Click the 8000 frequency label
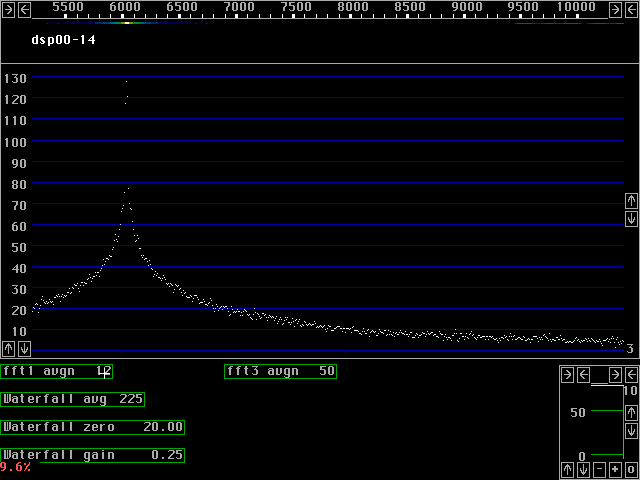 (x=353, y=7)
